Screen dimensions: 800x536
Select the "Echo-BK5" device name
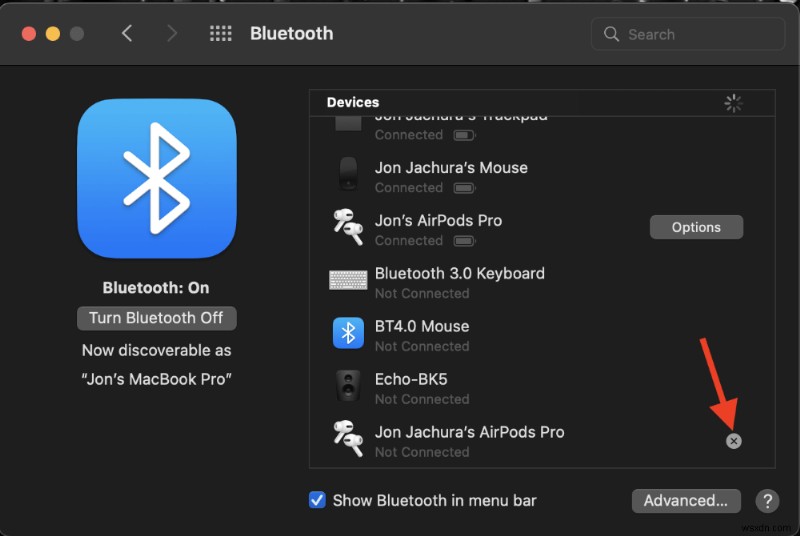pos(411,379)
